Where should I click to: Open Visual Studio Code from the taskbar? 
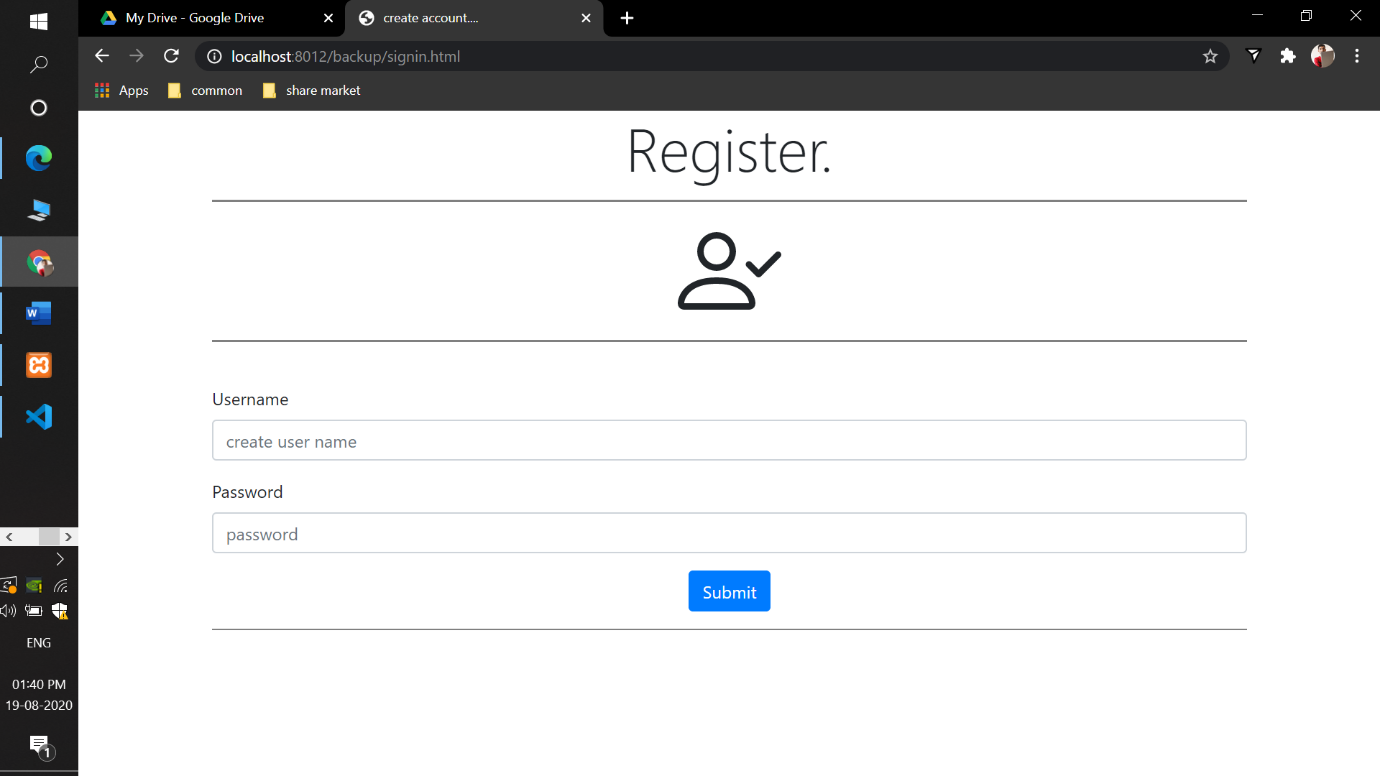[x=38, y=416]
